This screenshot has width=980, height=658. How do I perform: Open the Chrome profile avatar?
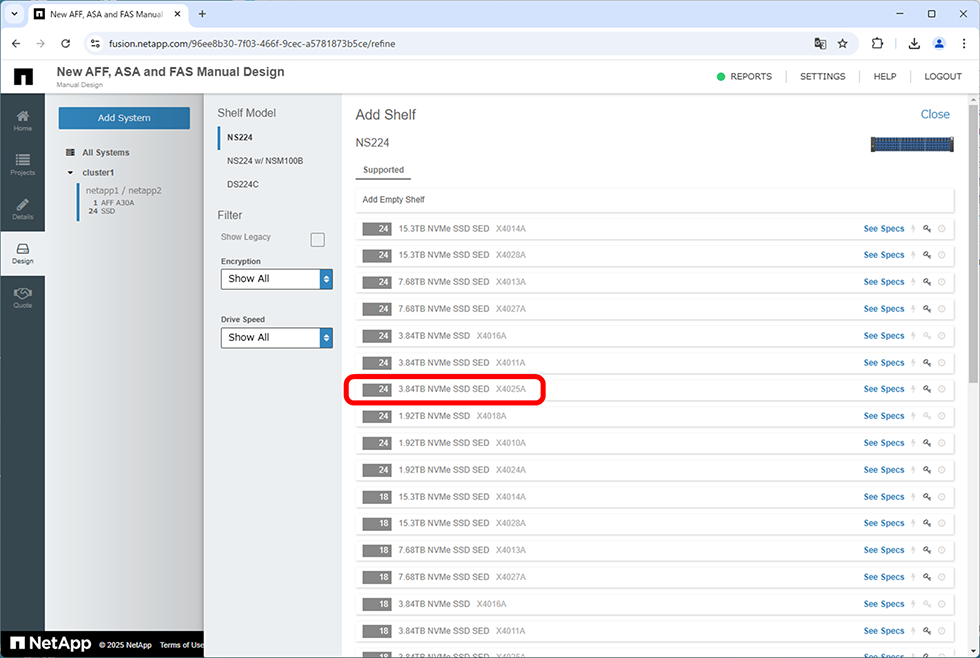pos(939,44)
